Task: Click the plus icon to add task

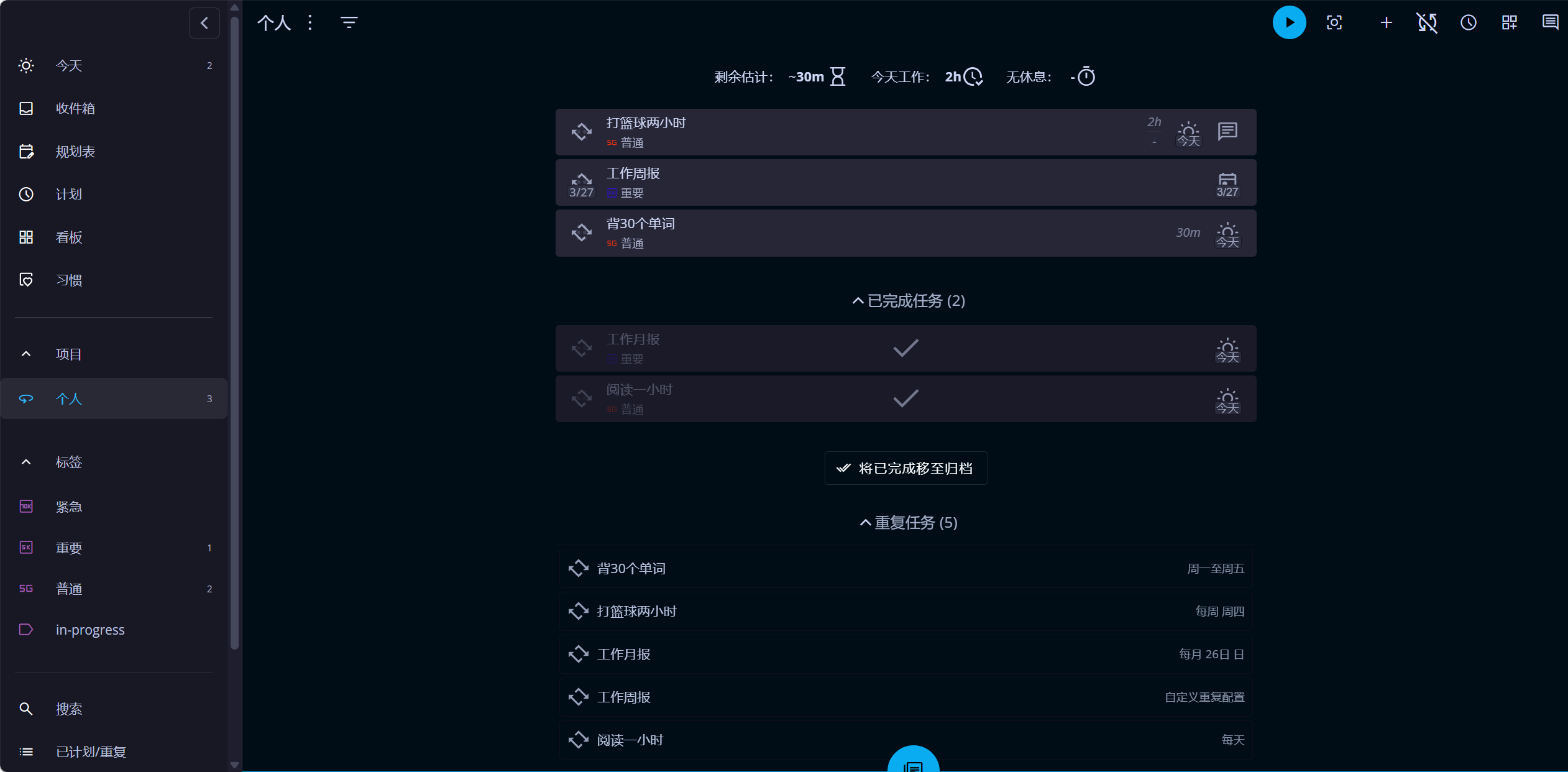Action: [1386, 23]
